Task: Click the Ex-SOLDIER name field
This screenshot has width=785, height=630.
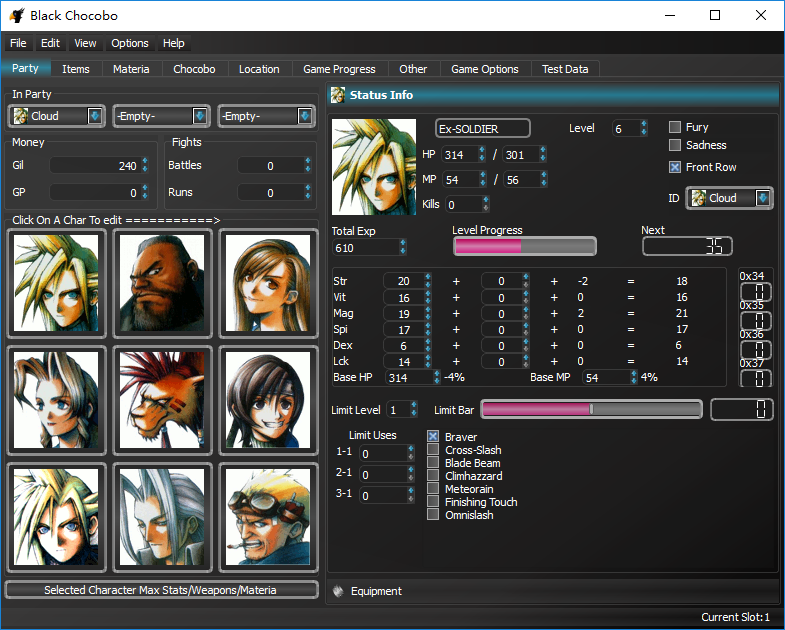Action: [483, 129]
